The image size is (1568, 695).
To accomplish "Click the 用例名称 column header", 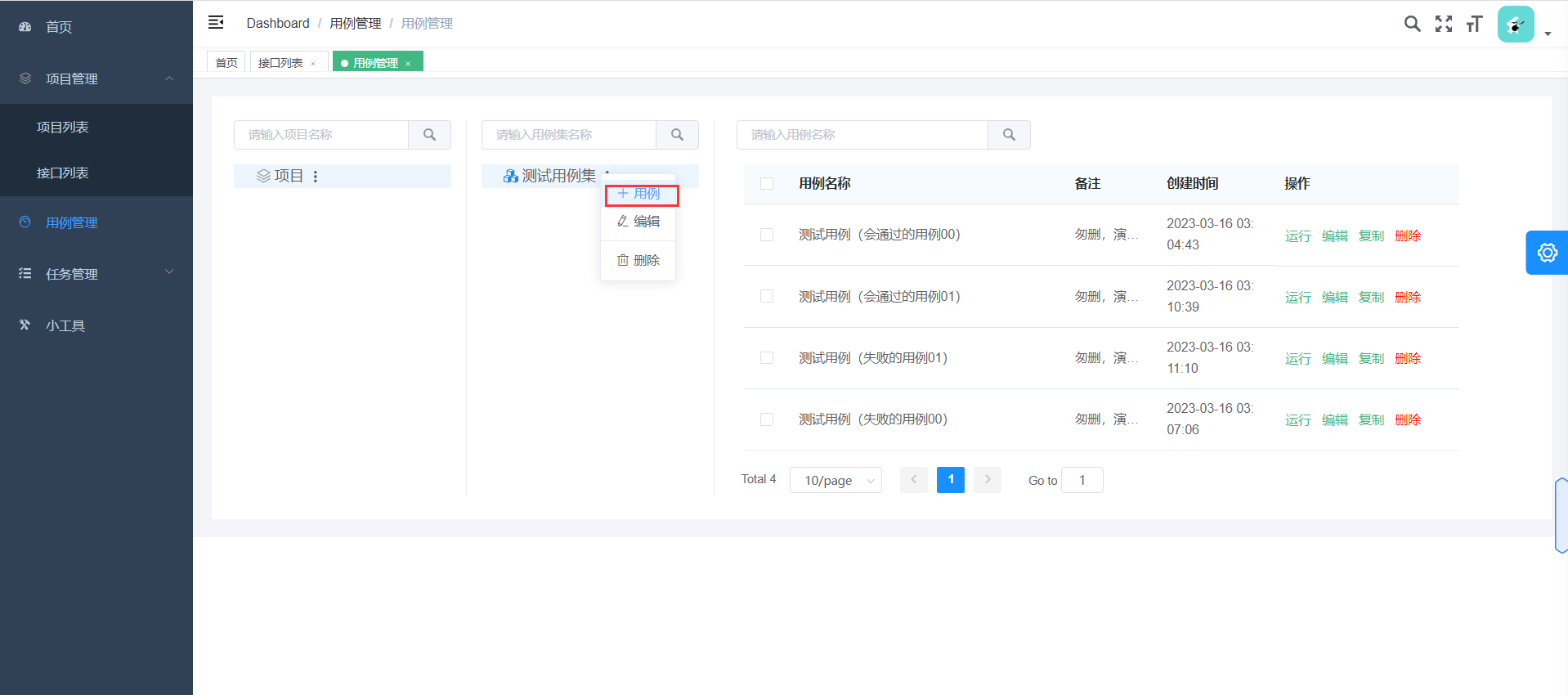I will pos(824,183).
